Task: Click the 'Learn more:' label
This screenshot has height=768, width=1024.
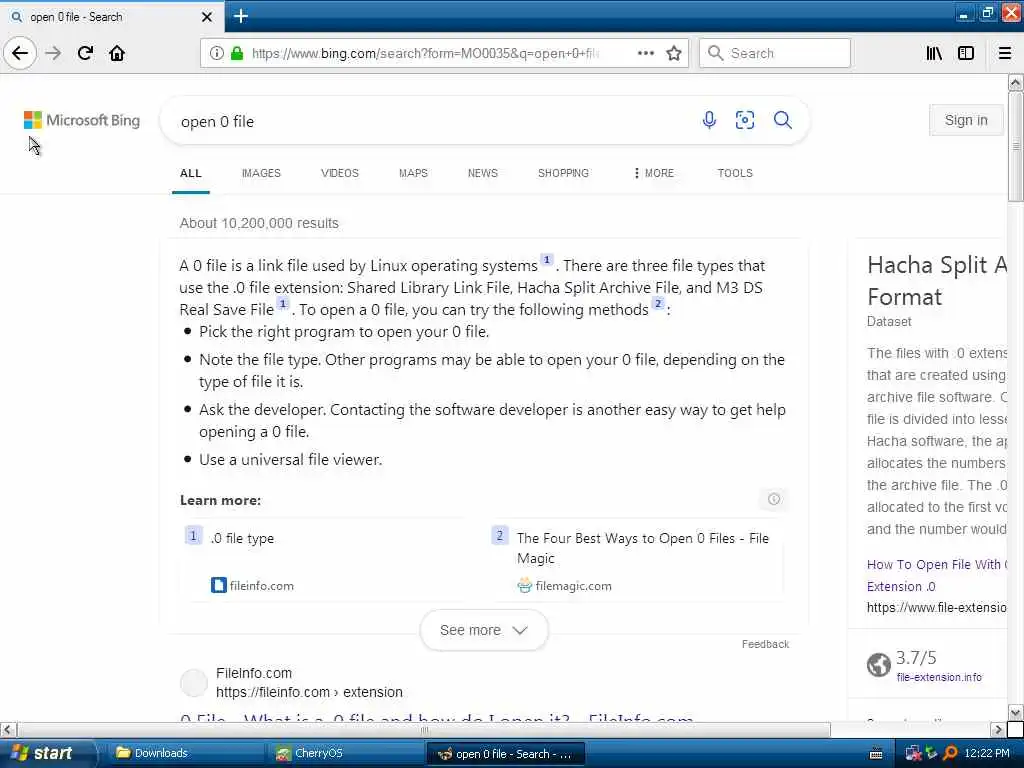Action: pyautogui.click(x=221, y=500)
